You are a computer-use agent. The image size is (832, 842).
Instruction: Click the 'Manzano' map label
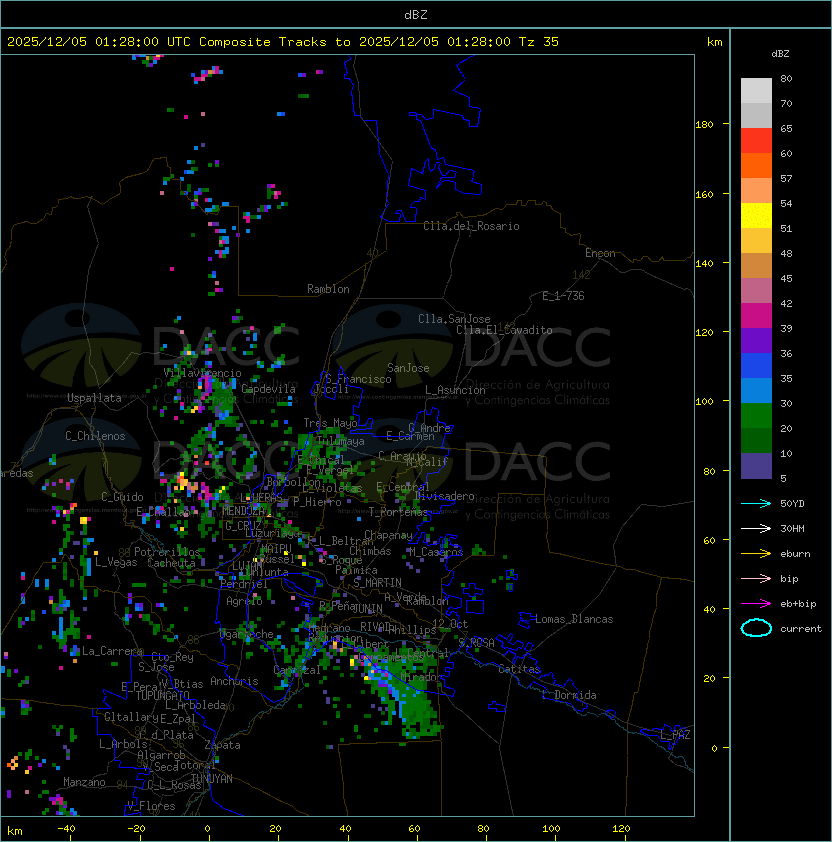click(x=84, y=782)
